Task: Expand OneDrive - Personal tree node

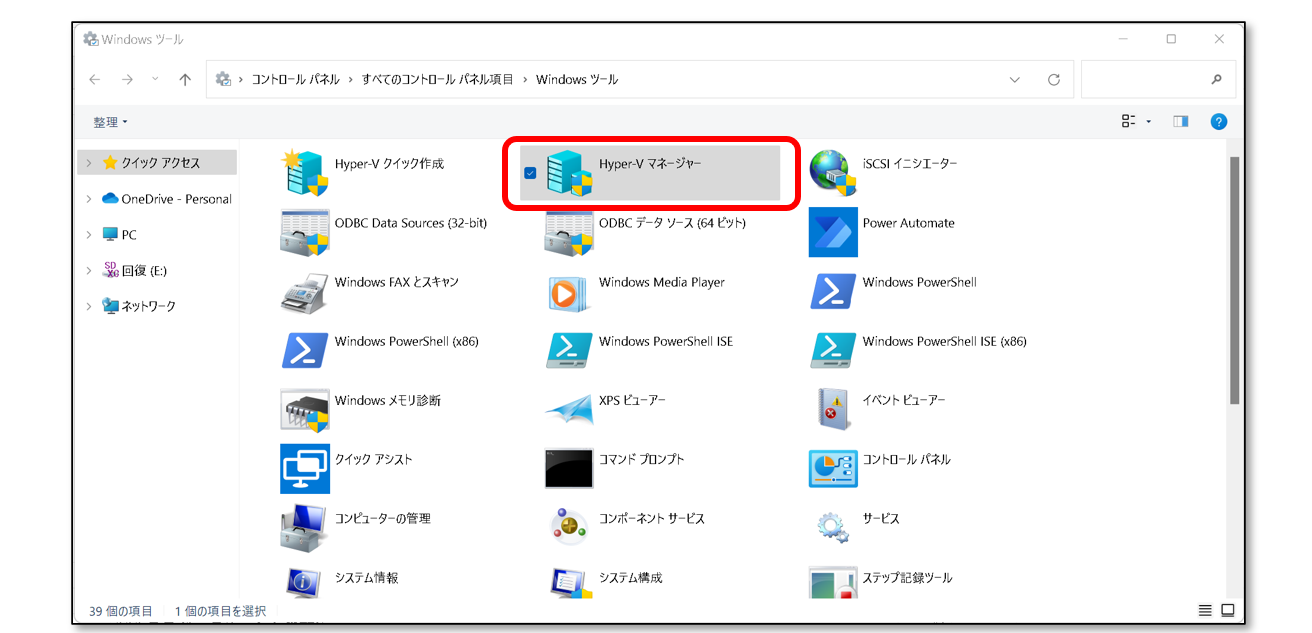Action: tap(89, 199)
